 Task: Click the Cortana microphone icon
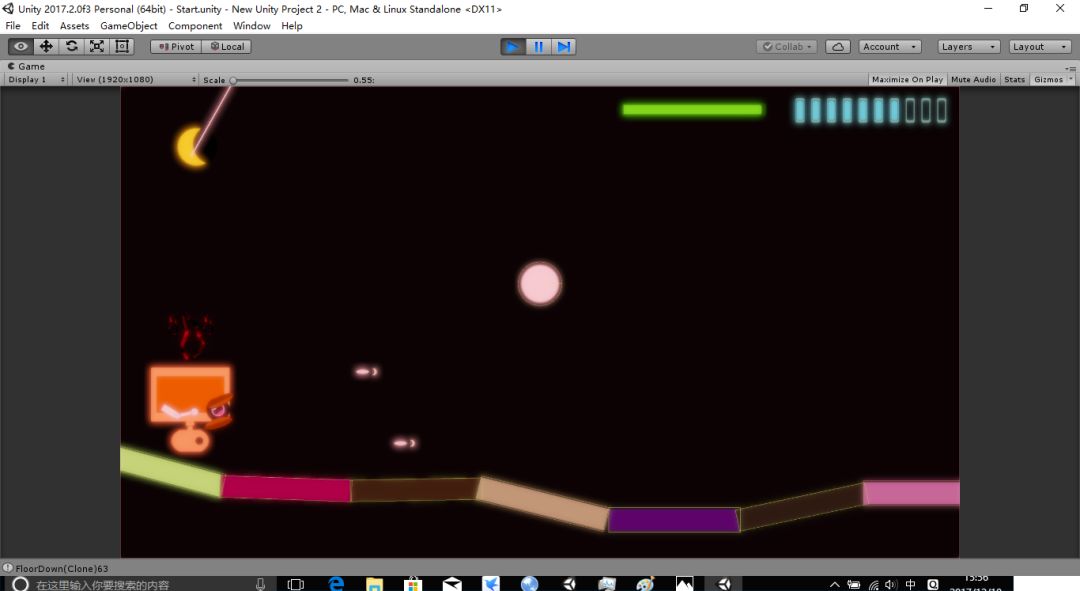click(x=260, y=585)
